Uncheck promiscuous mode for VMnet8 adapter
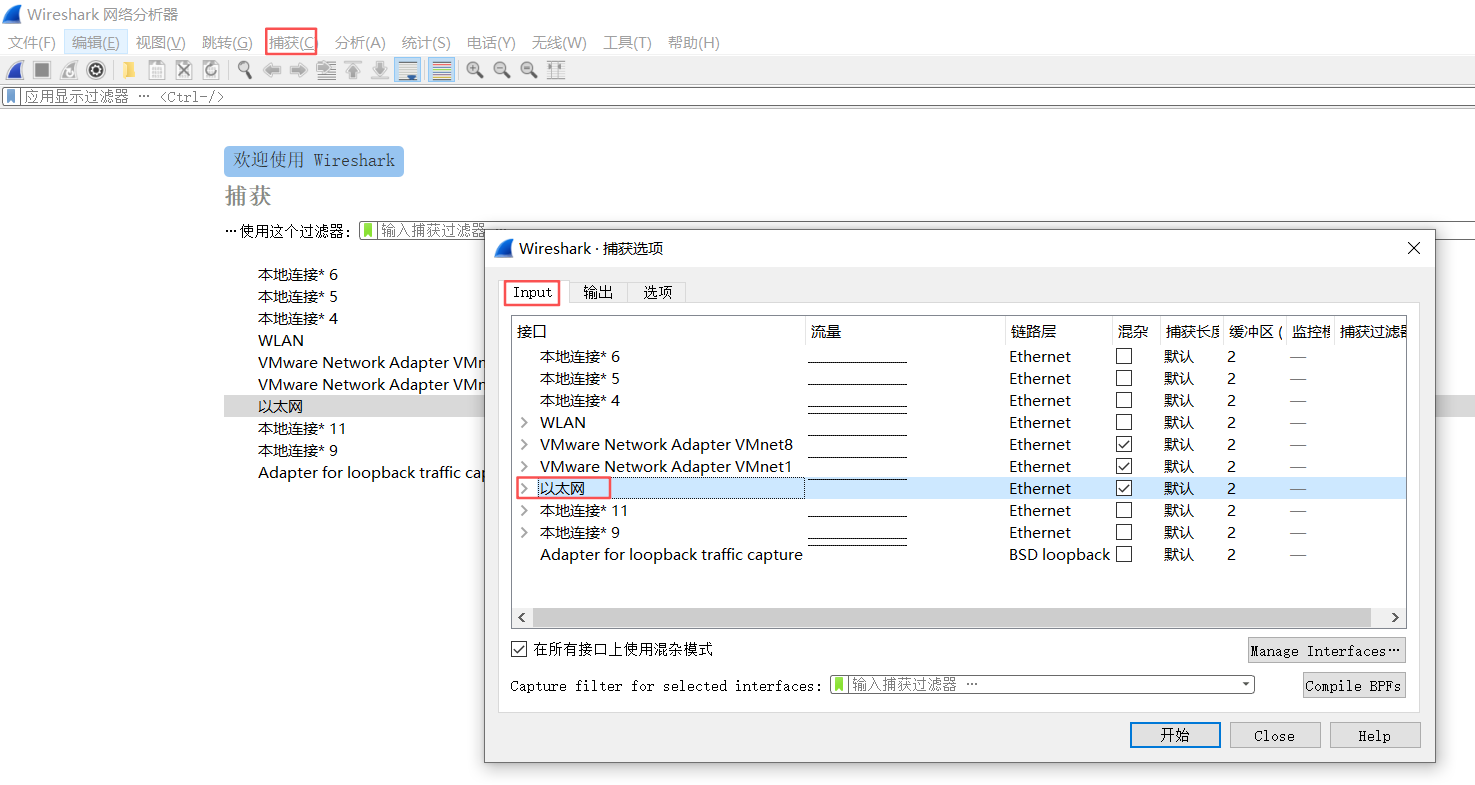Viewport: 1475px width, 785px height. click(x=1124, y=444)
